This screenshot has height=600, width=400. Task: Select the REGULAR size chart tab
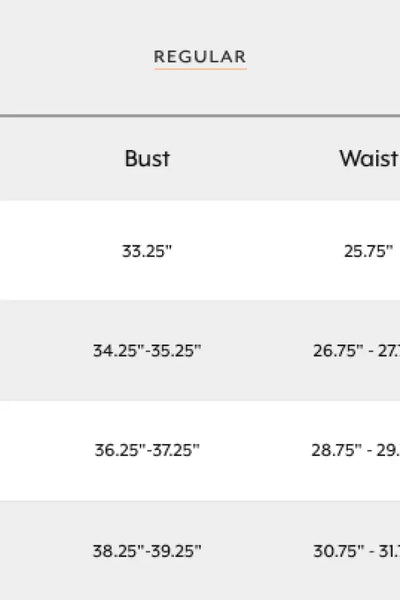pyautogui.click(x=200, y=57)
